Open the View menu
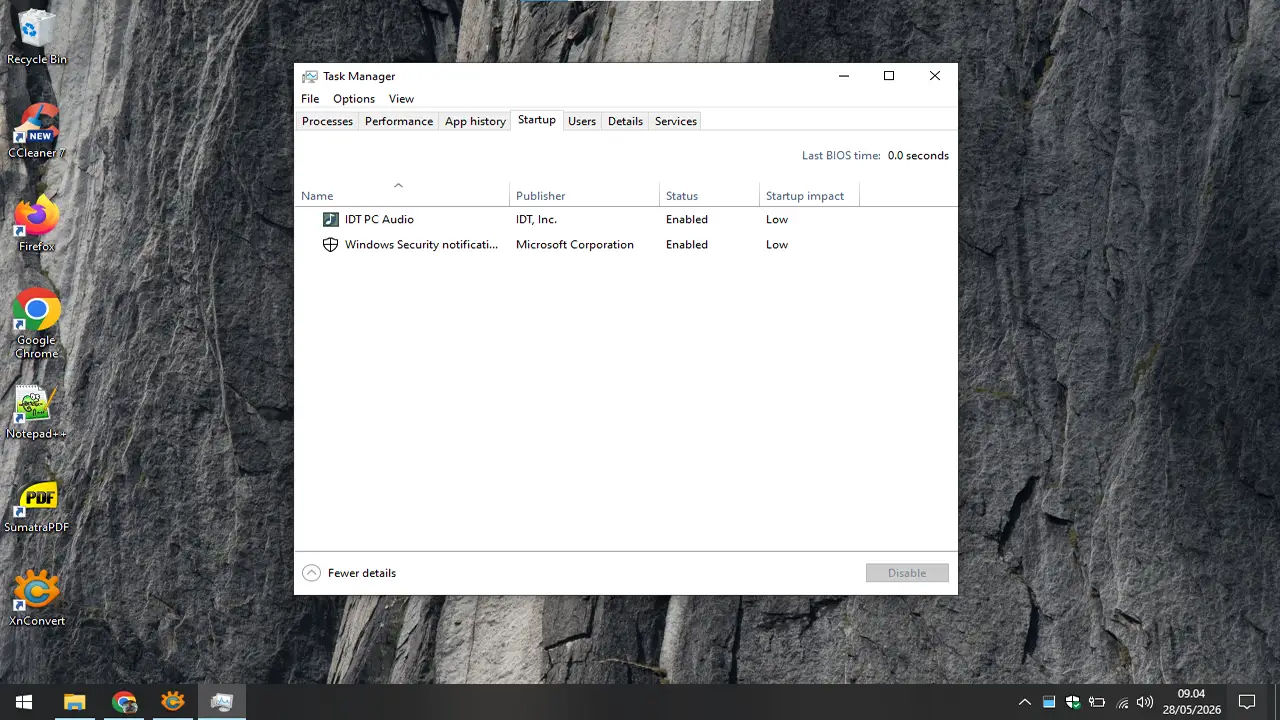The width and height of the screenshot is (1280, 720). (401, 99)
